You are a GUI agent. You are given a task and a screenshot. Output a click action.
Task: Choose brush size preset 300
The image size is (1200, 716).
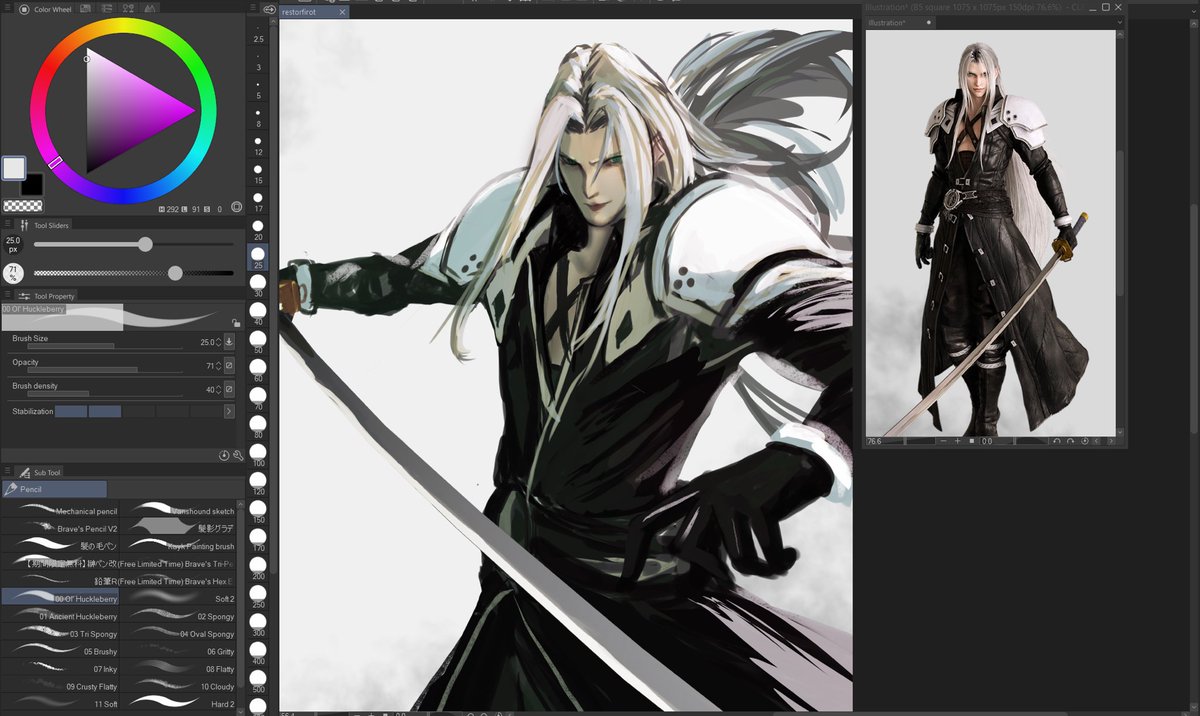point(258,624)
